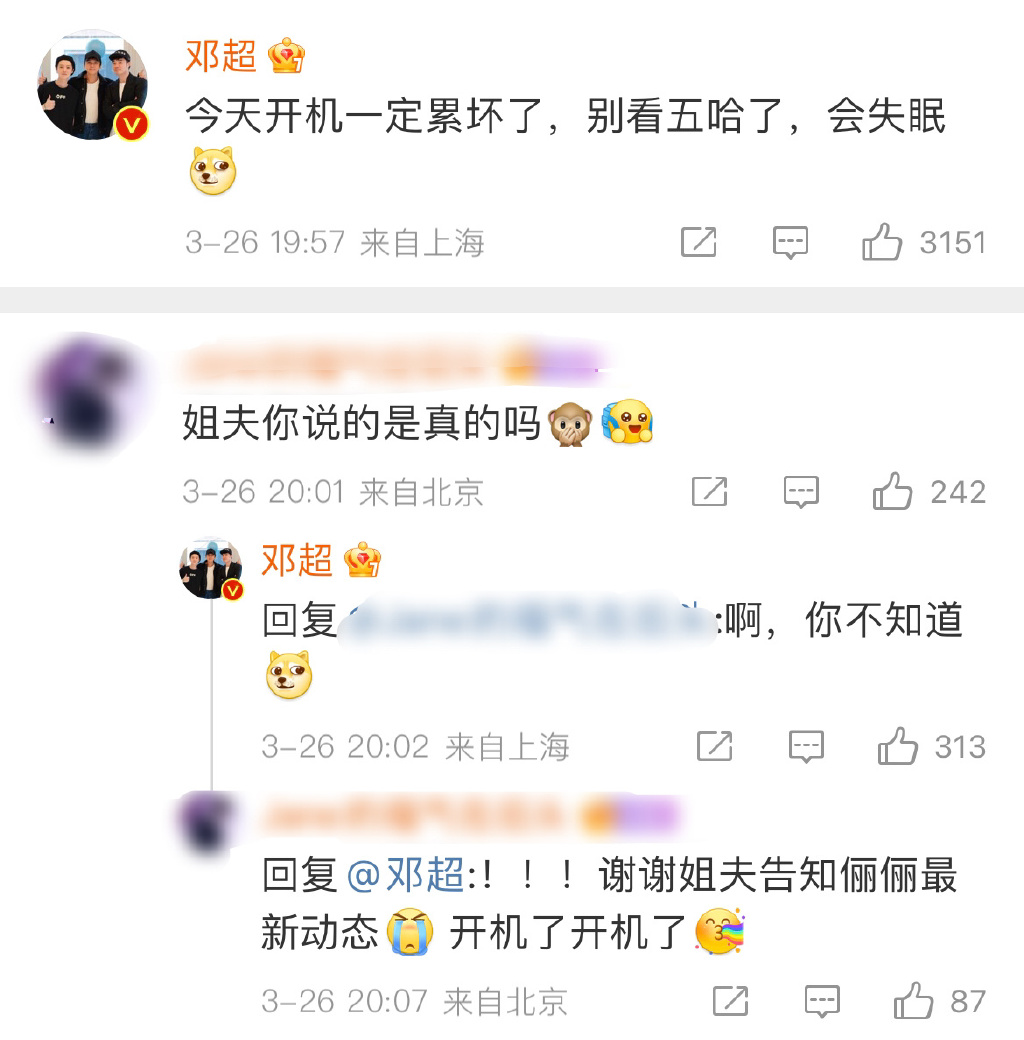Open 邓超's profile from top username
1024x1040 pixels.
[221, 56]
